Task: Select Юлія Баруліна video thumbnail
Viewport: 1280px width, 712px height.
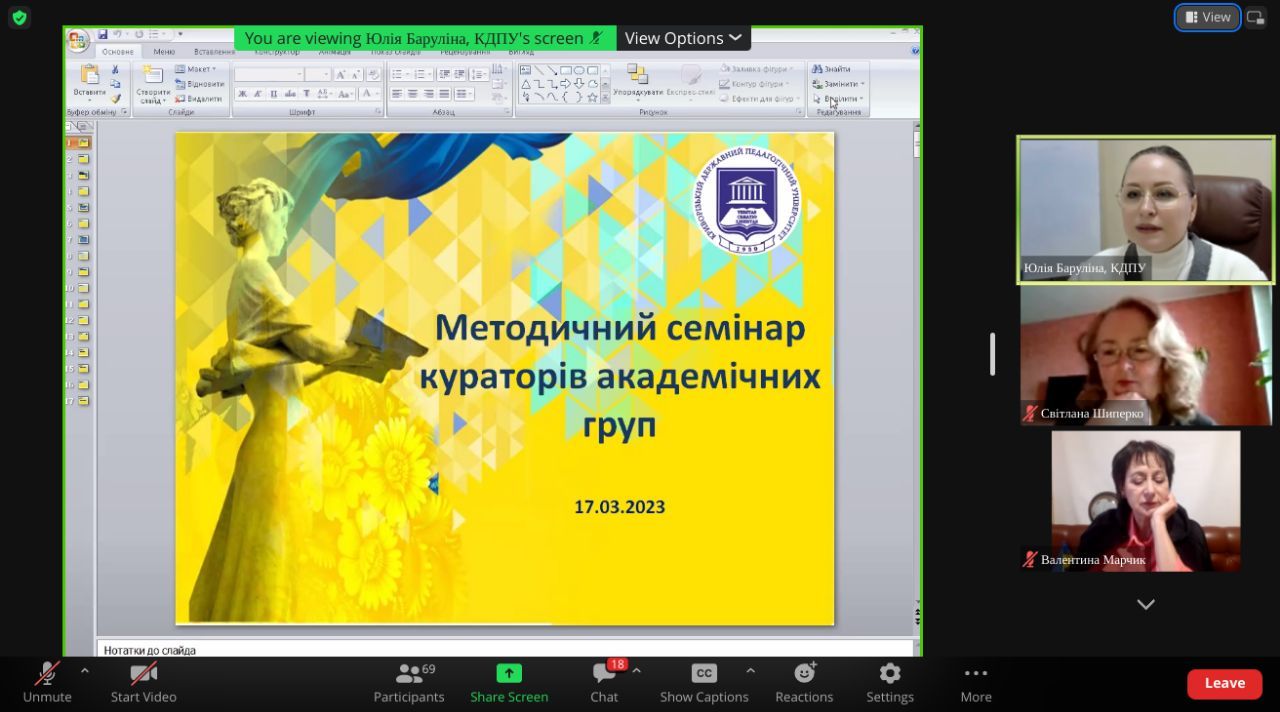Action: [1145, 210]
